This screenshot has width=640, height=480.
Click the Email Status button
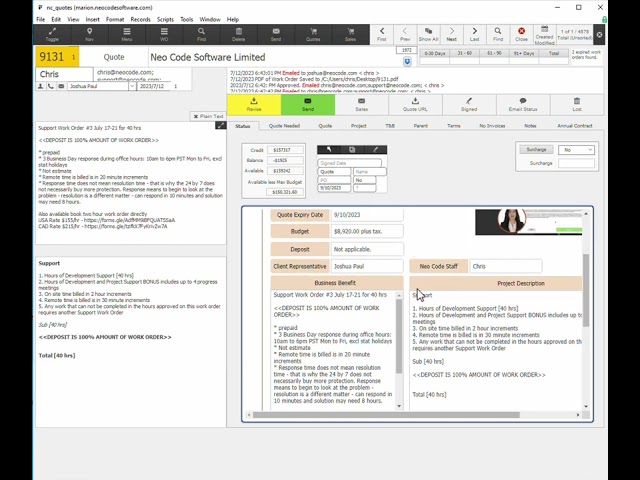(523, 105)
